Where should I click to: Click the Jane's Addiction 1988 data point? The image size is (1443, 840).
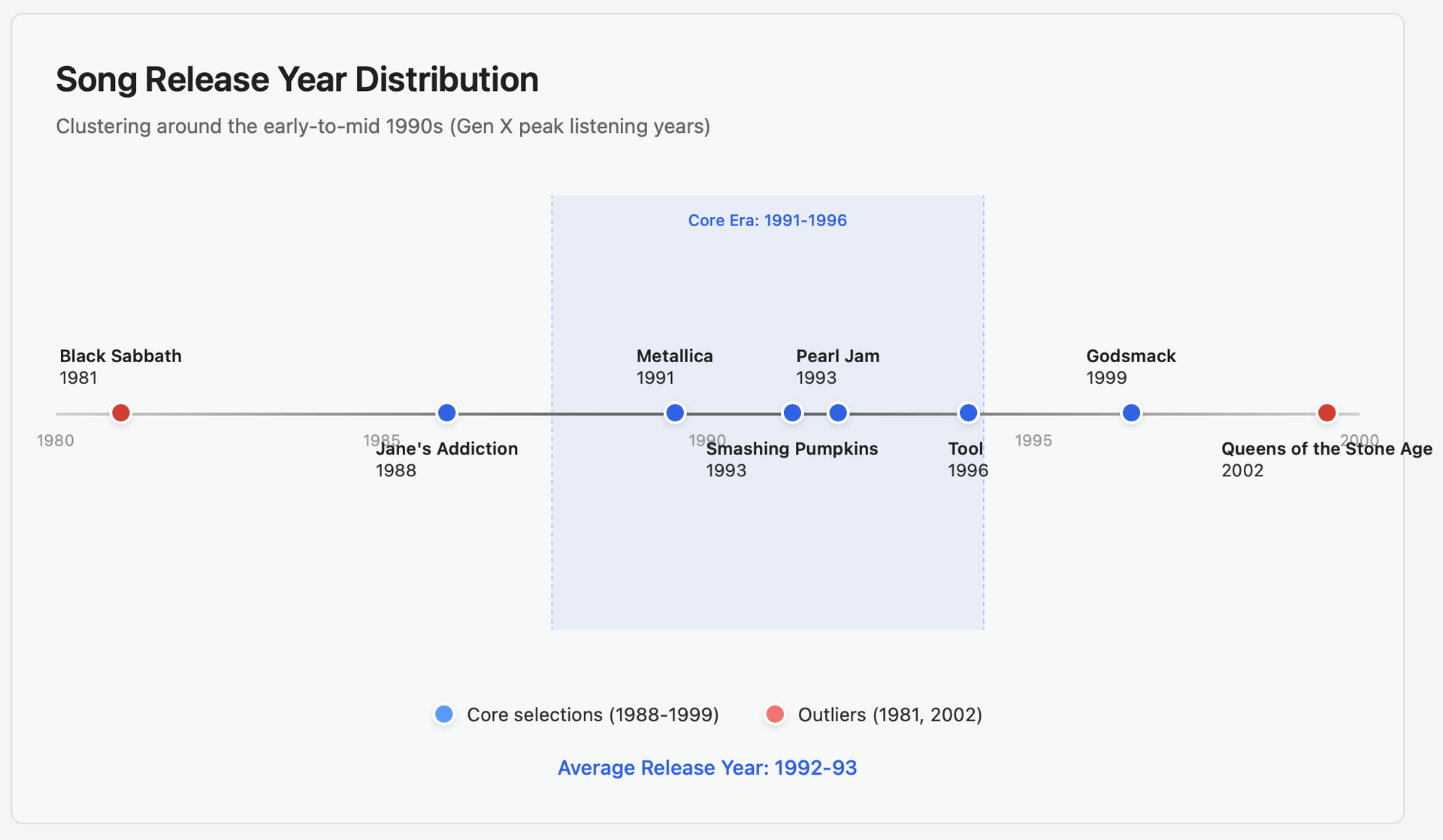(446, 412)
